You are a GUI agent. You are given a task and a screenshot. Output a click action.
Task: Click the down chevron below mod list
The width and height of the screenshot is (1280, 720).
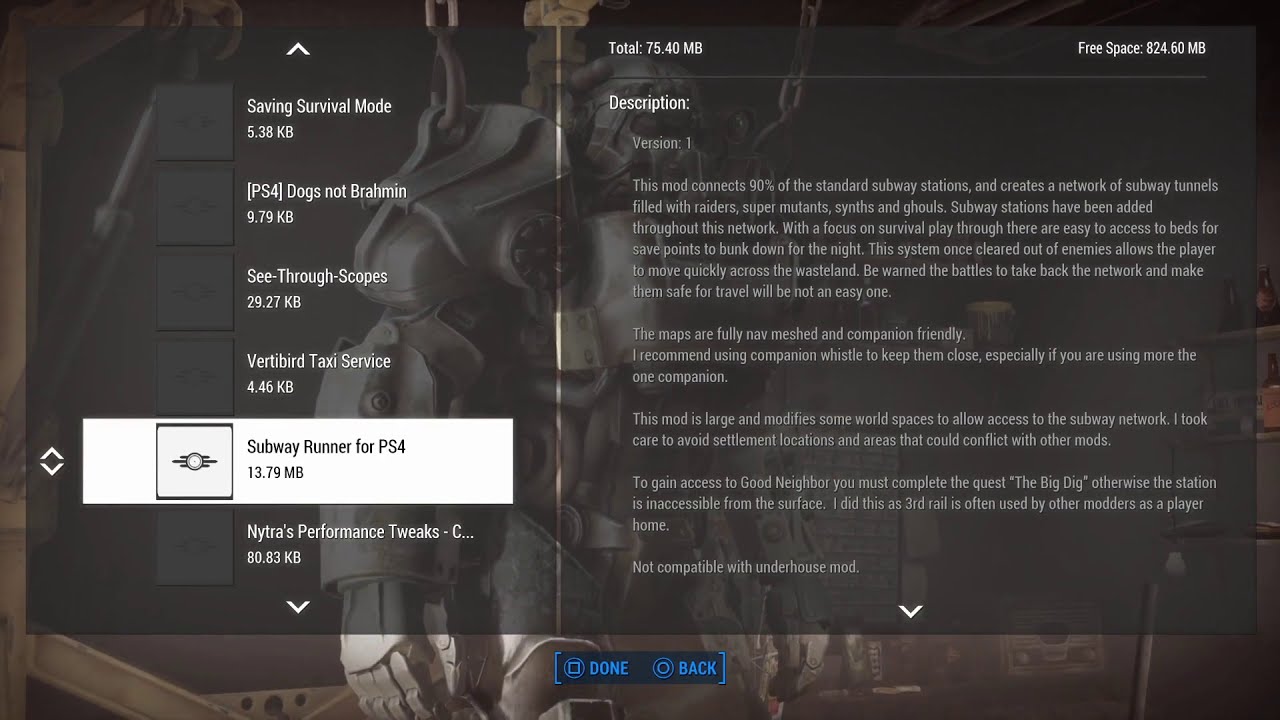[298, 606]
